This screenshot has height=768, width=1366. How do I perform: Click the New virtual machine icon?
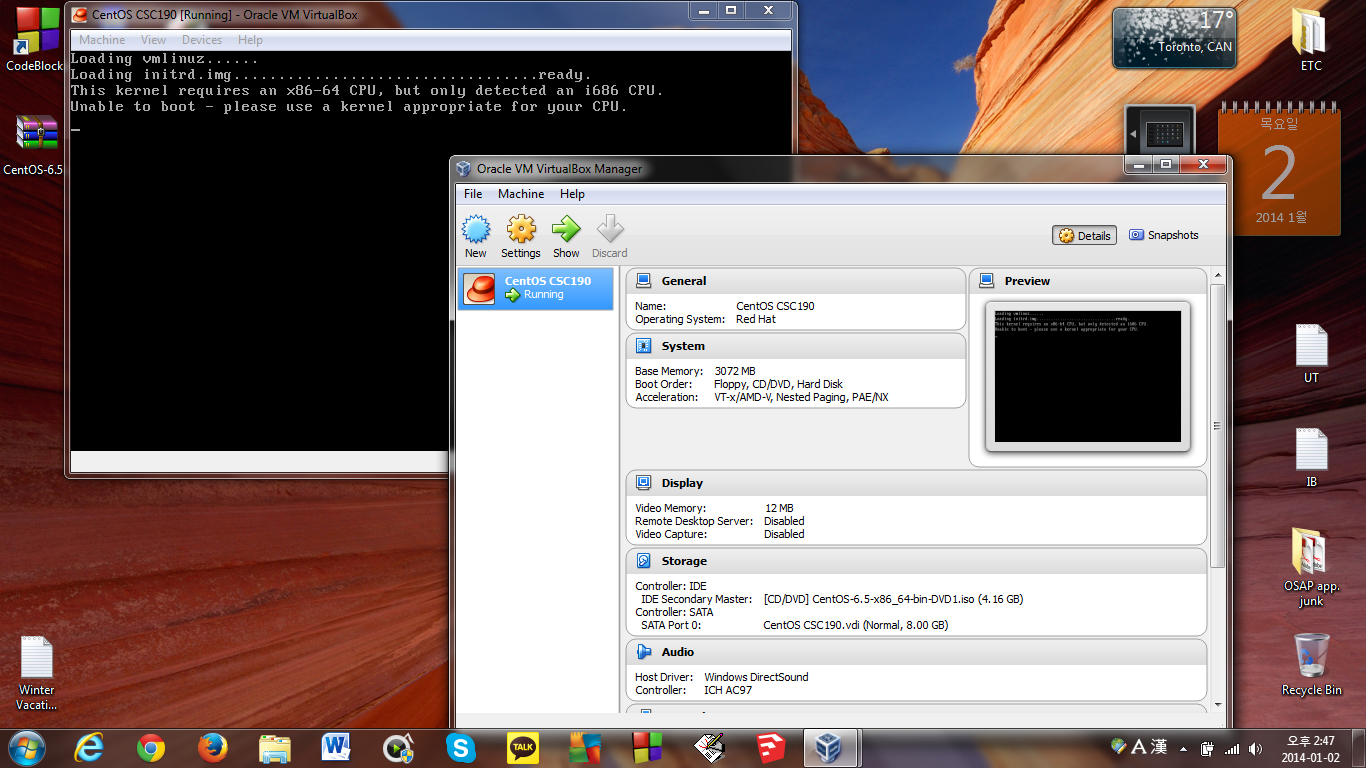[x=476, y=230]
